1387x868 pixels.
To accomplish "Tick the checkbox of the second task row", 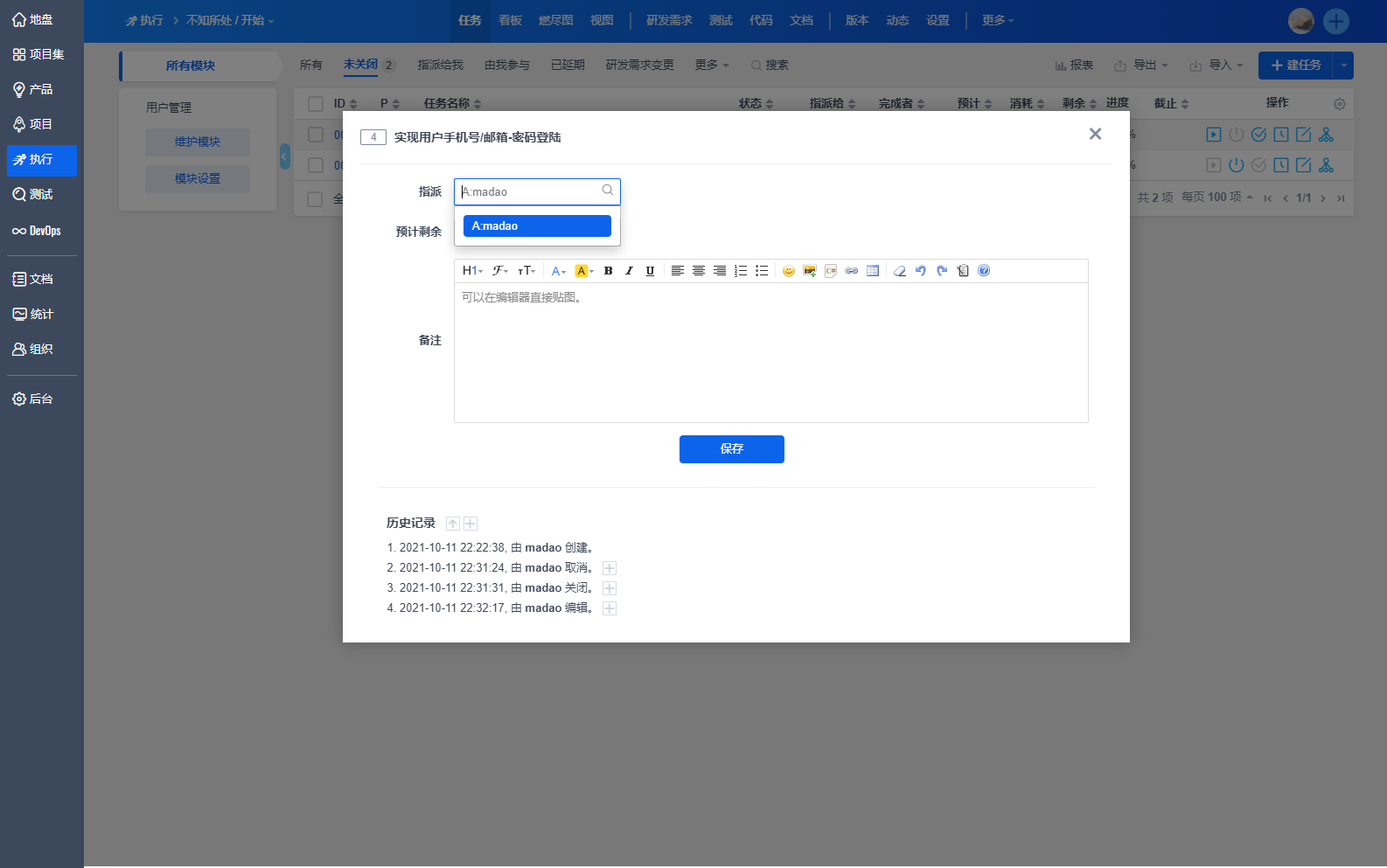I will coord(316,165).
